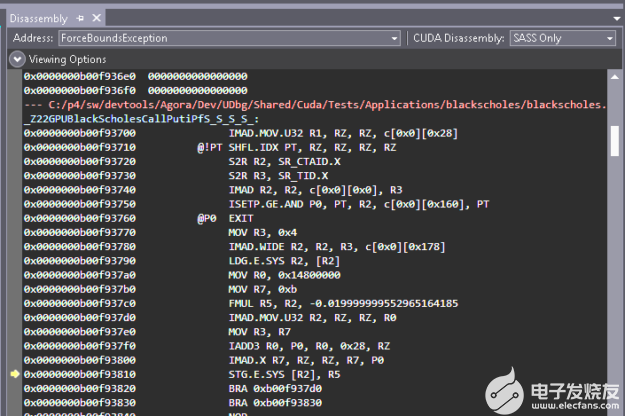Click the breakpoint margin beside address 0x0000000b00f93760
The width and height of the screenshot is (625, 416).
tap(15, 218)
